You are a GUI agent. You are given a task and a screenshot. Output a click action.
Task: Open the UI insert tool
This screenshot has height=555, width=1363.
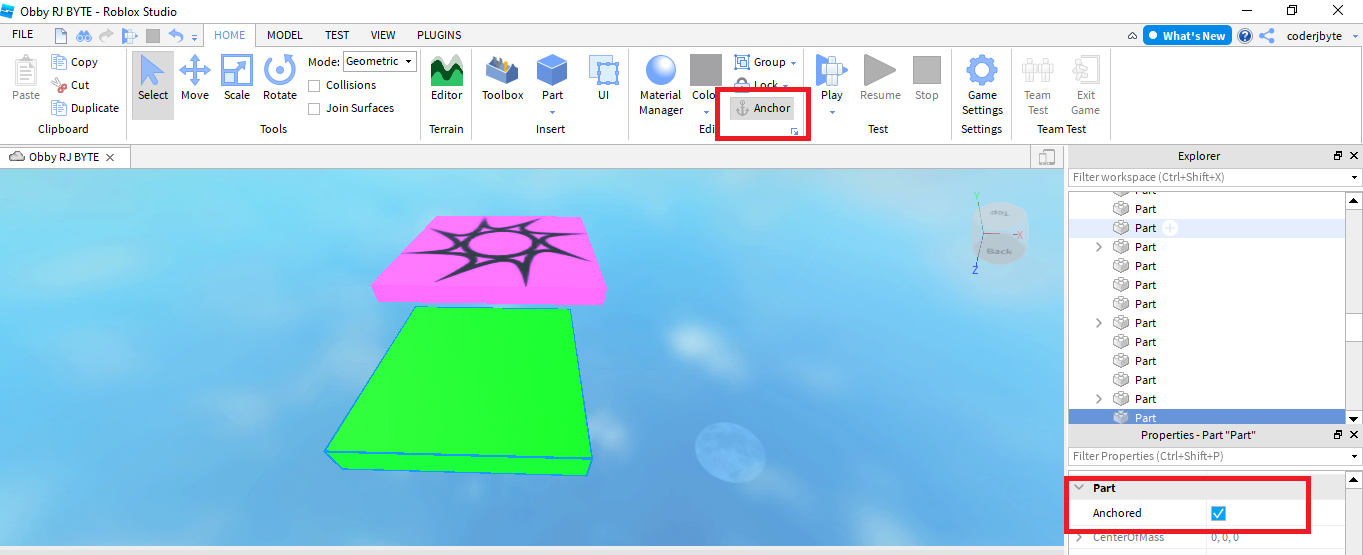point(604,78)
